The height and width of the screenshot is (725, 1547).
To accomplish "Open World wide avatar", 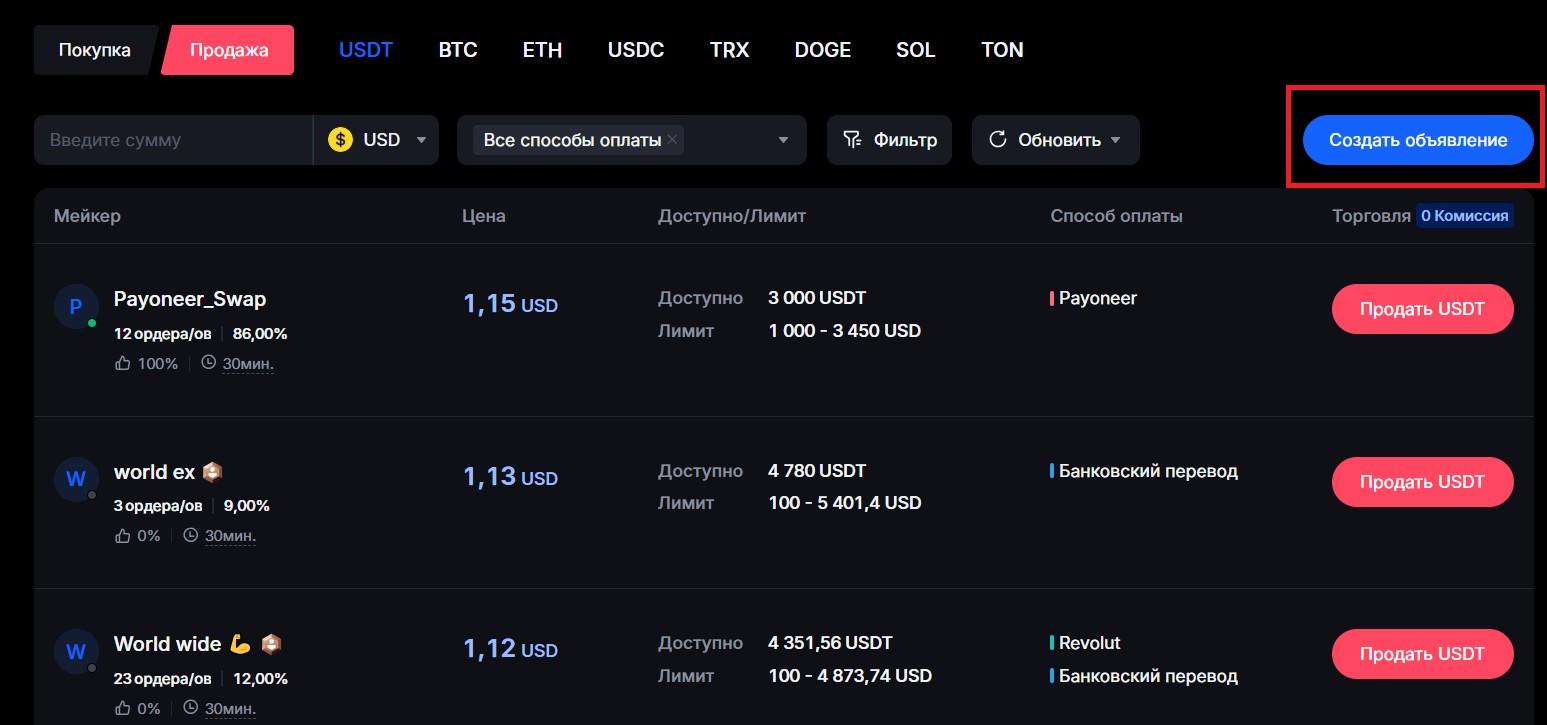I will (x=75, y=651).
